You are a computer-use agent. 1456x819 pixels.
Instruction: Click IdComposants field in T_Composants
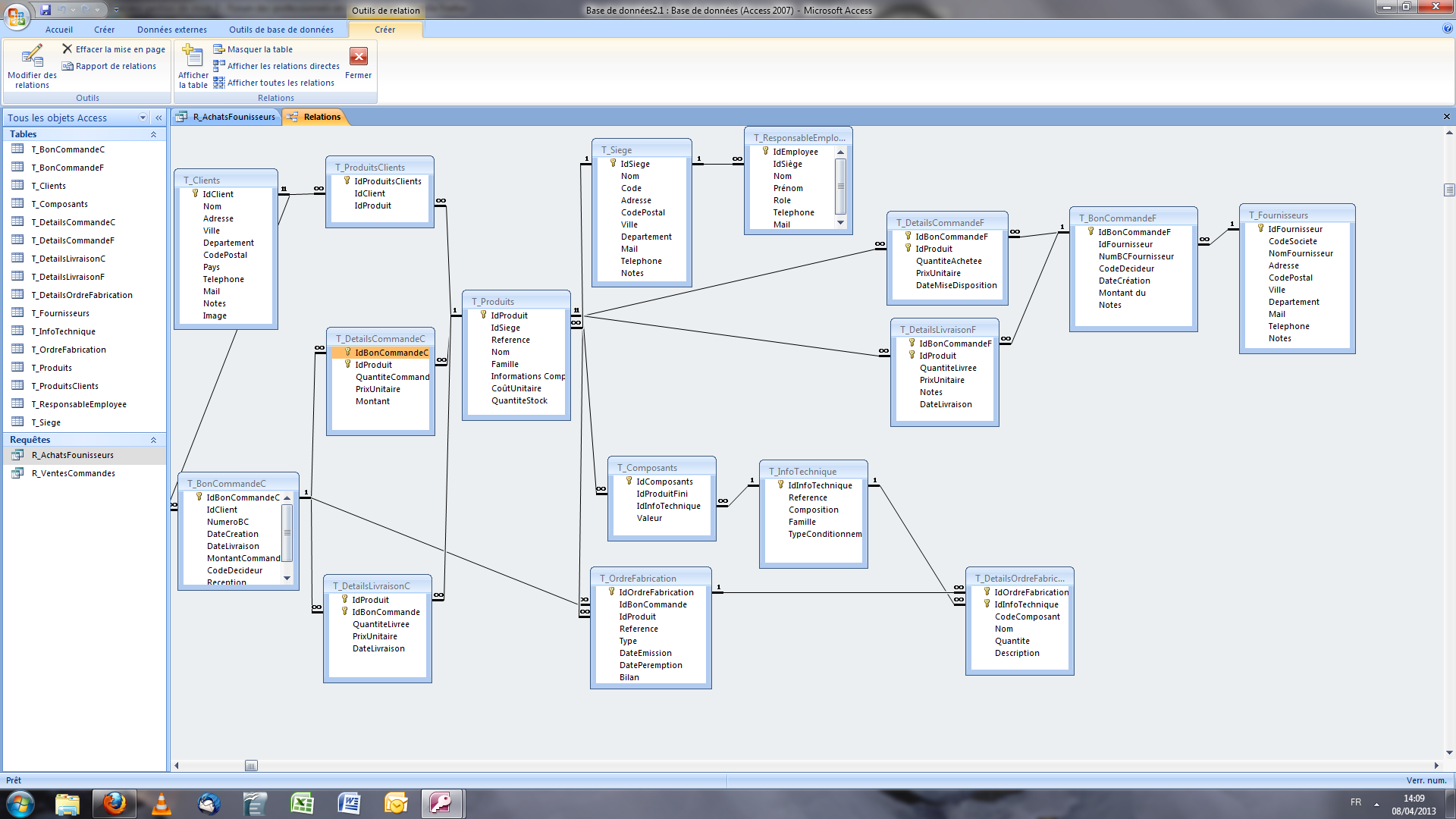[664, 482]
